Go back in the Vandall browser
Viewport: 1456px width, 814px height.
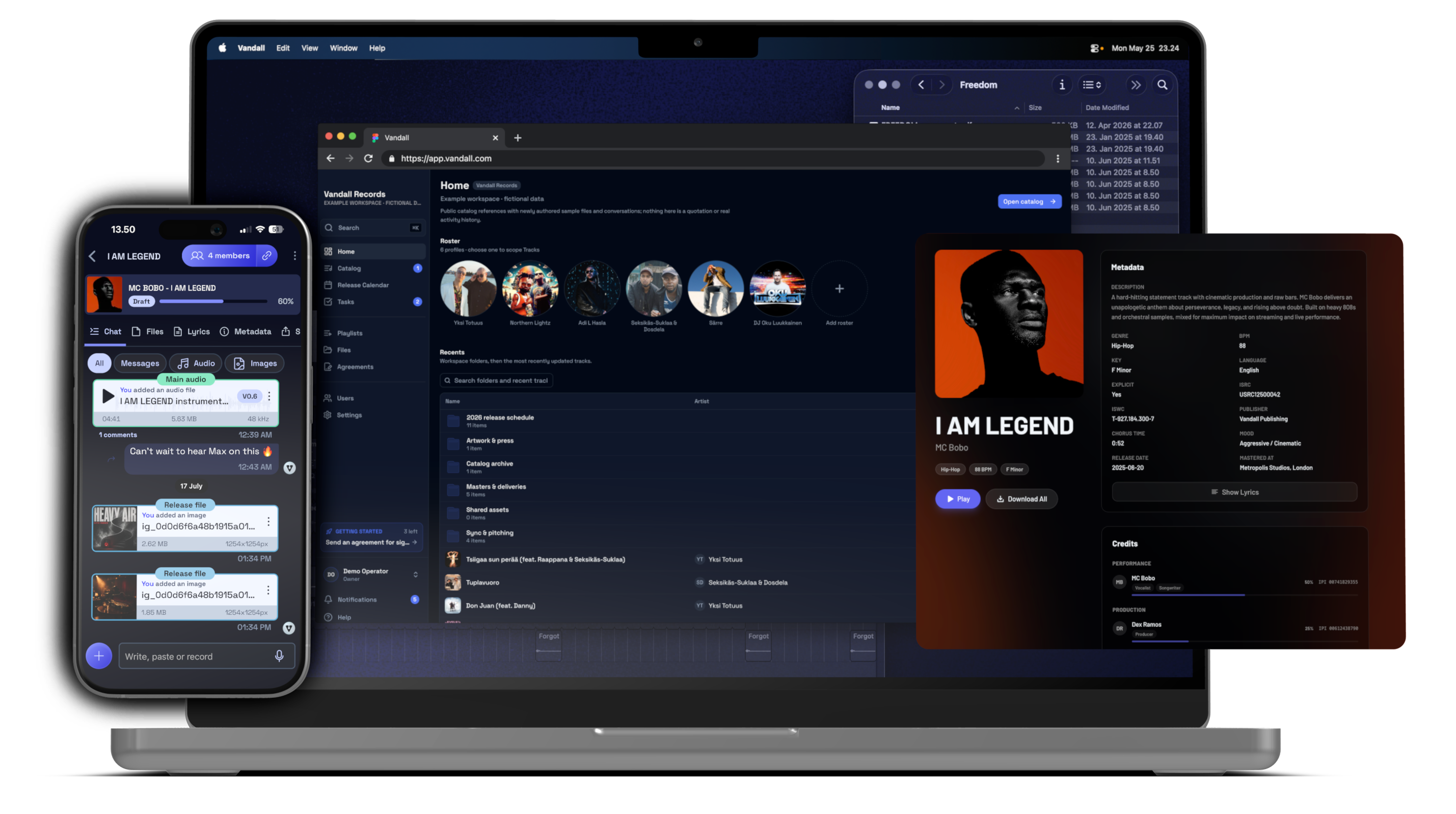point(331,159)
